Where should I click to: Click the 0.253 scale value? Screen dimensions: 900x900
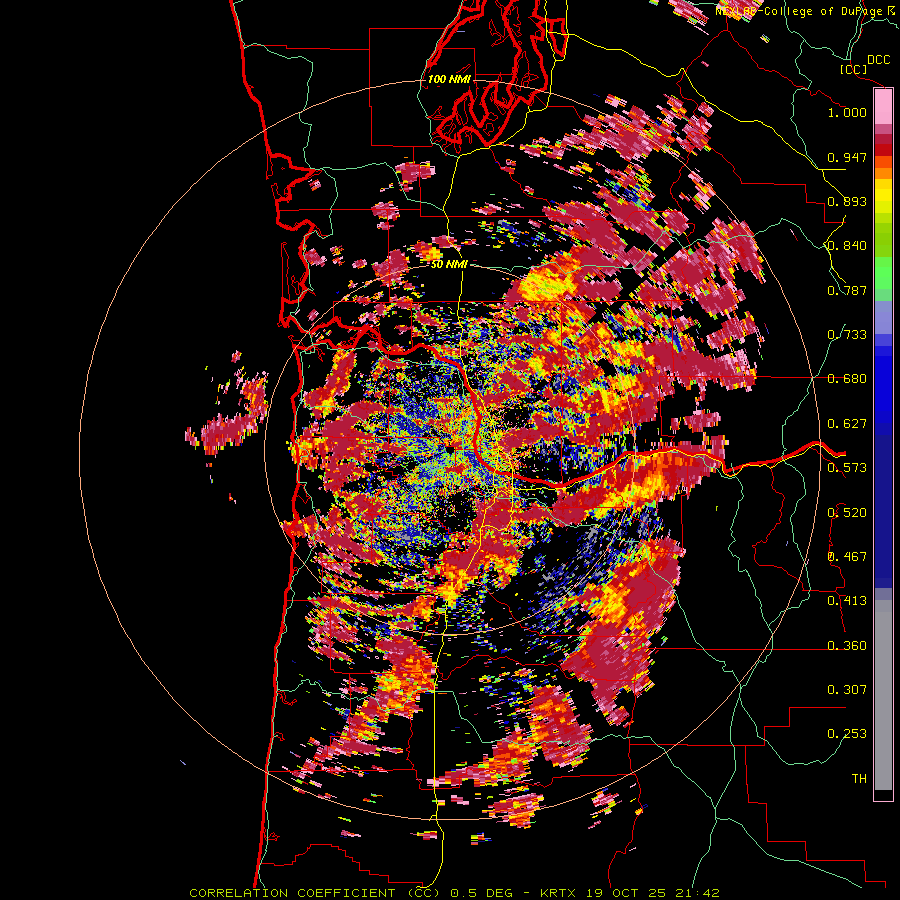pos(847,734)
